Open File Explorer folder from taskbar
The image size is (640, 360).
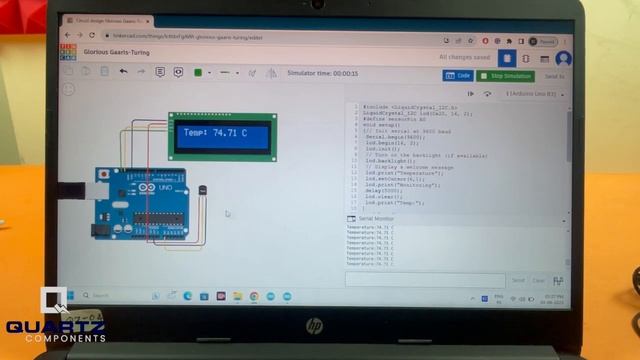(238, 296)
